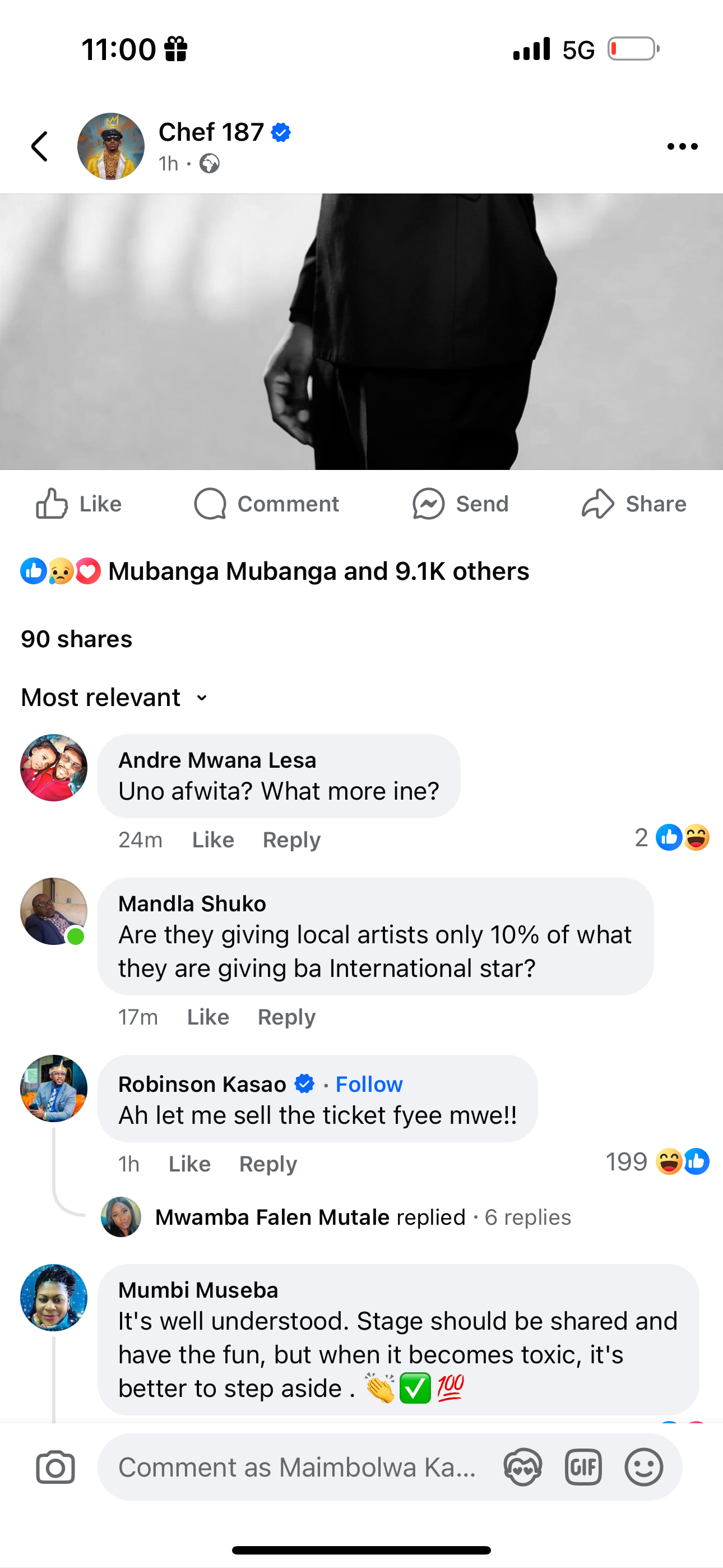Open the GIF picker icon
The width and height of the screenshot is (723, 1568).
tap(583, 1468)
